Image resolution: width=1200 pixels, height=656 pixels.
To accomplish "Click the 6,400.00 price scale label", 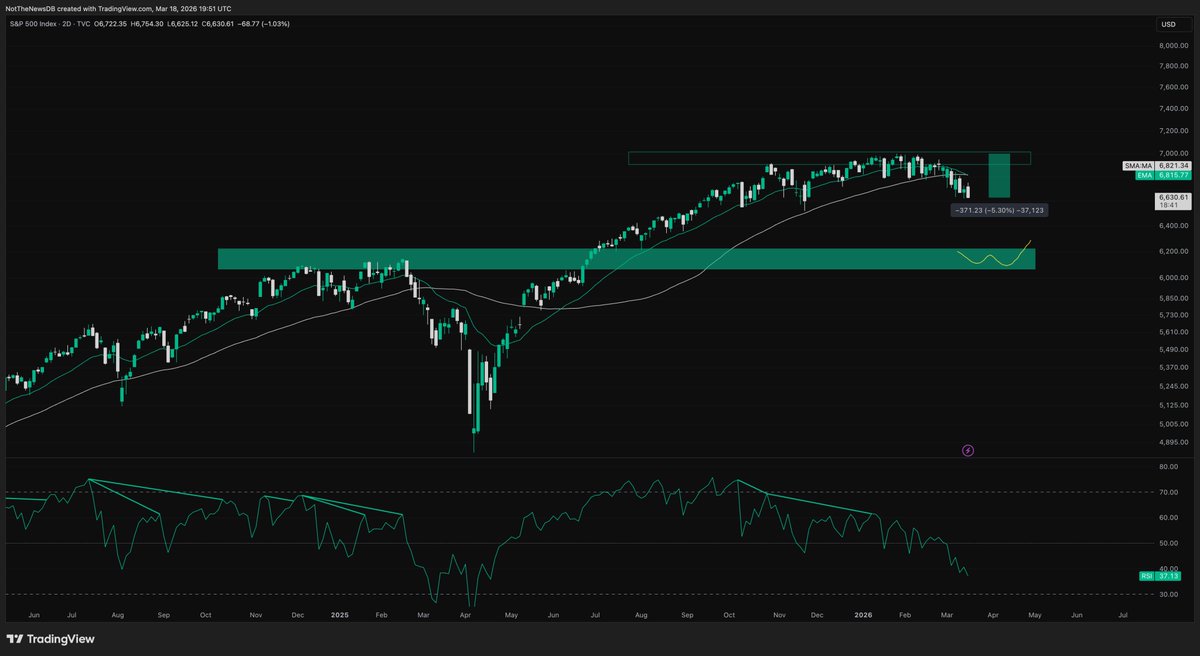I will pos(1175,228).
